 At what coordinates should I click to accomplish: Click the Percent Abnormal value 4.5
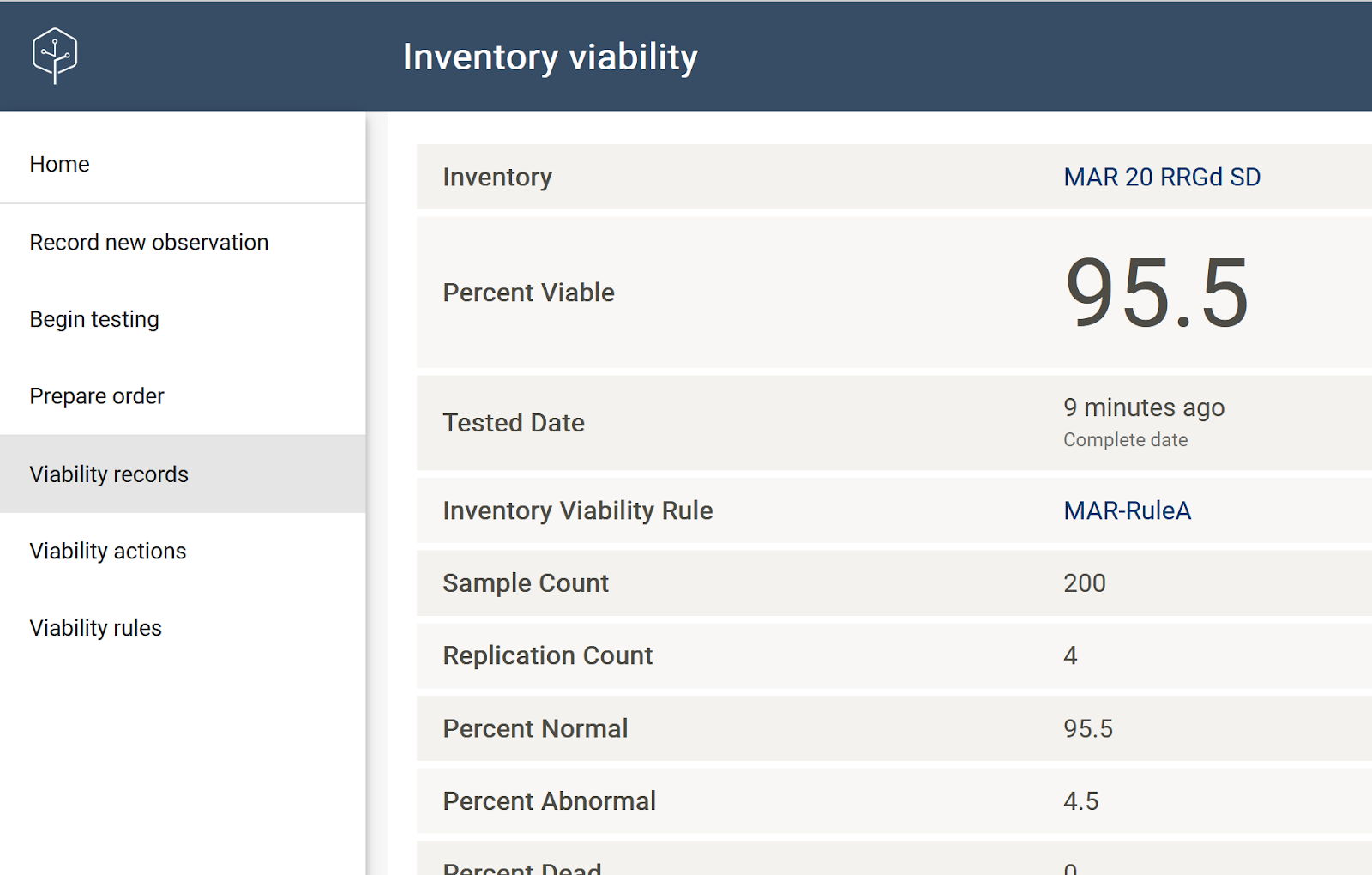tap(1080, 801)
